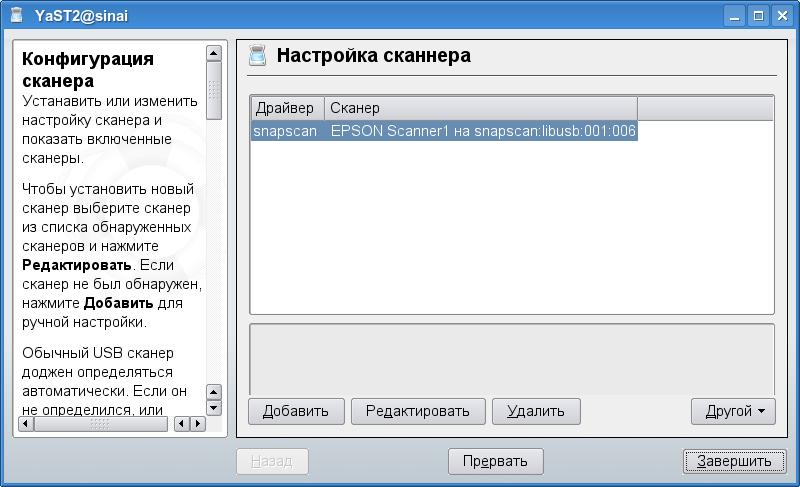Viewport: 800px width, 487px height.
Task: Click the Драйвер column header
Action: (287, 108)
